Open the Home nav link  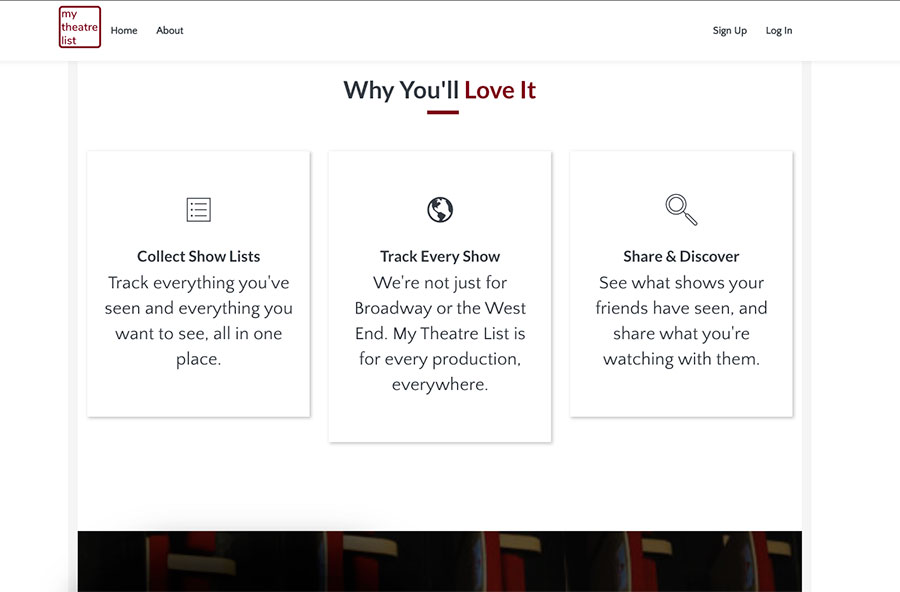(124, 30)
